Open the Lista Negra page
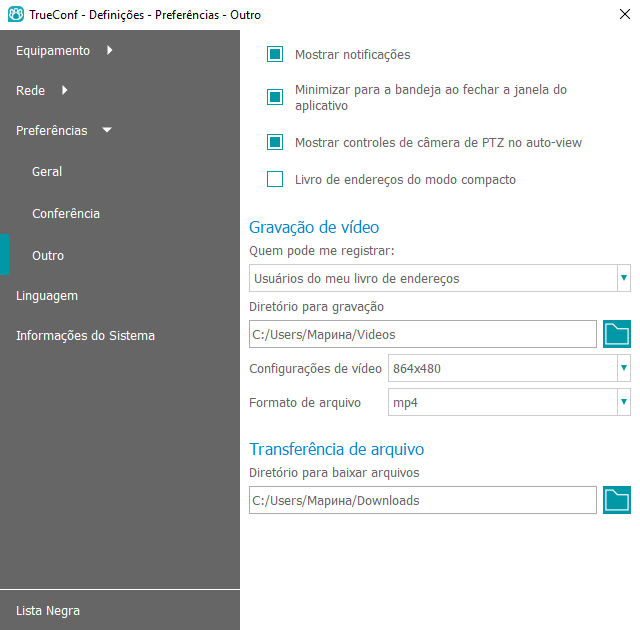The image size is (640, 630). [48, 610]
